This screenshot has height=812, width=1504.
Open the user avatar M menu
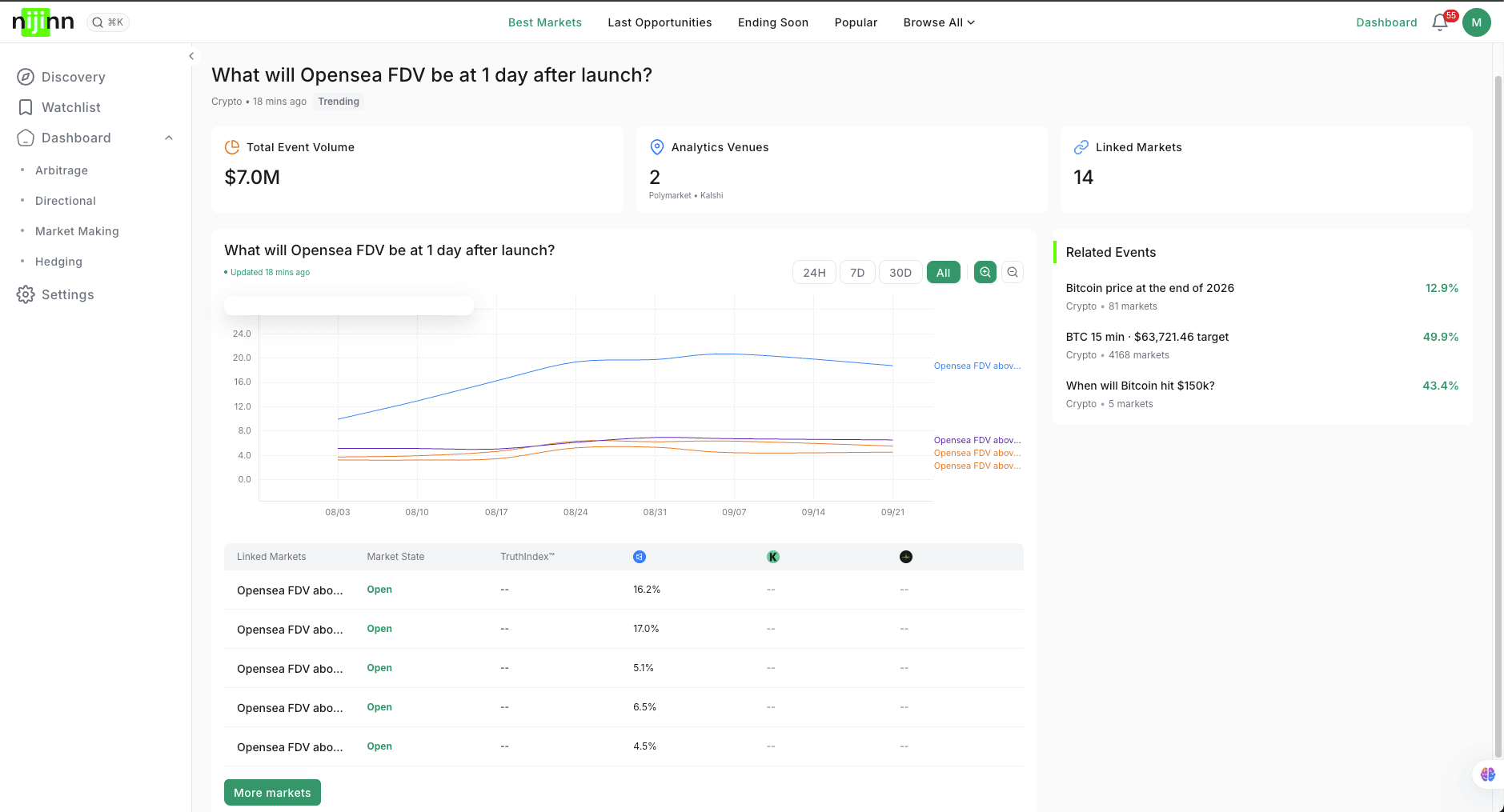click(1477, 22)
